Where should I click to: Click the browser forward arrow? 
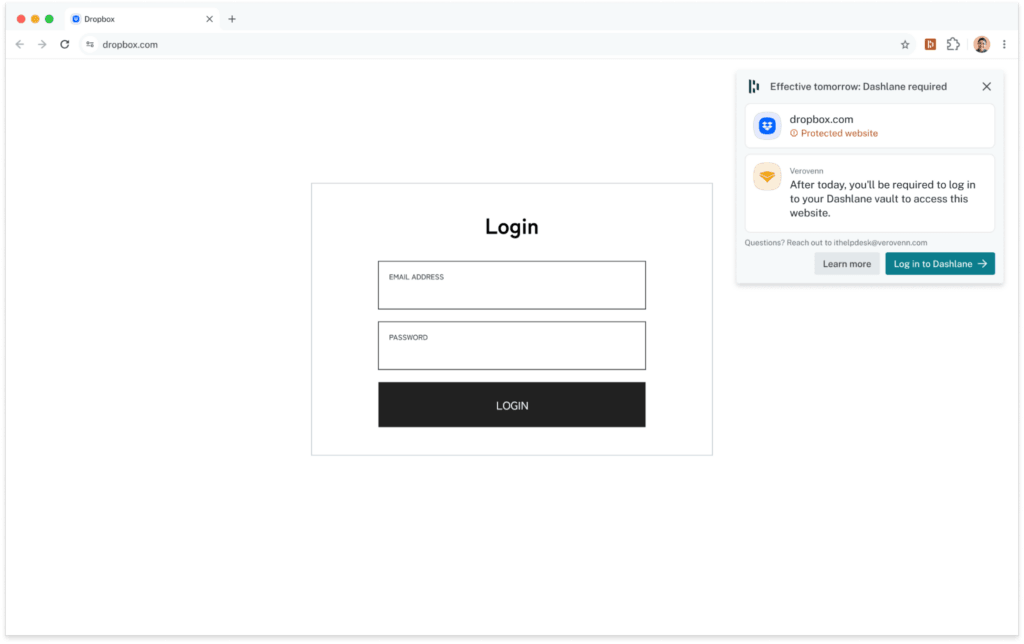pyautogui.click(x=42, y=44)
